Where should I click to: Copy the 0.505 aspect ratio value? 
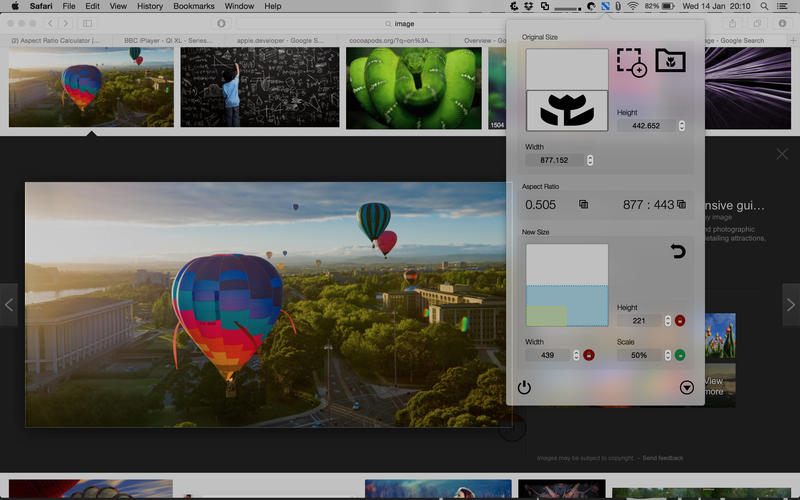[583, 205]
